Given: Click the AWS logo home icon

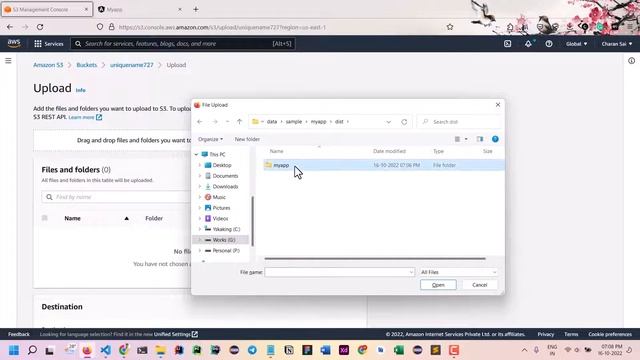Looking at the screenshot, I should click(14, 44).
